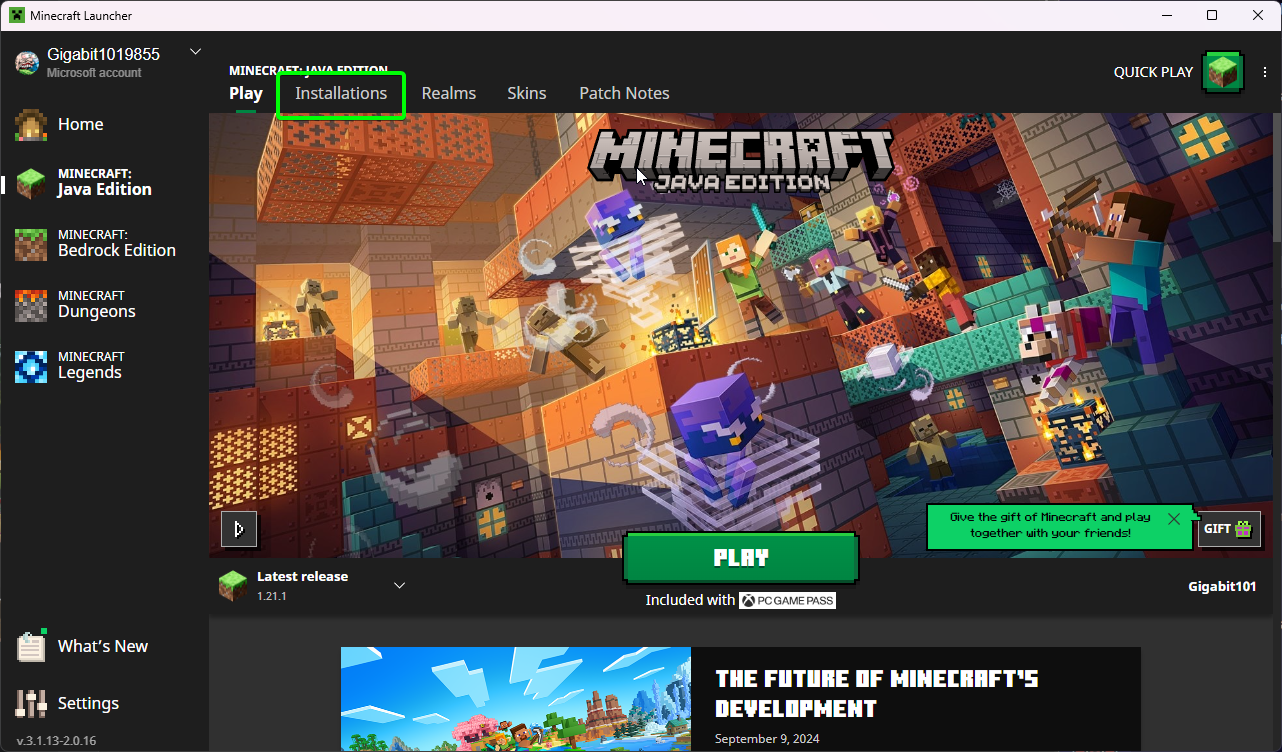This screenshot has height=752, width=1282.
Task: Click the vertical scrollbar of main content
Action: click(1277, 178)
